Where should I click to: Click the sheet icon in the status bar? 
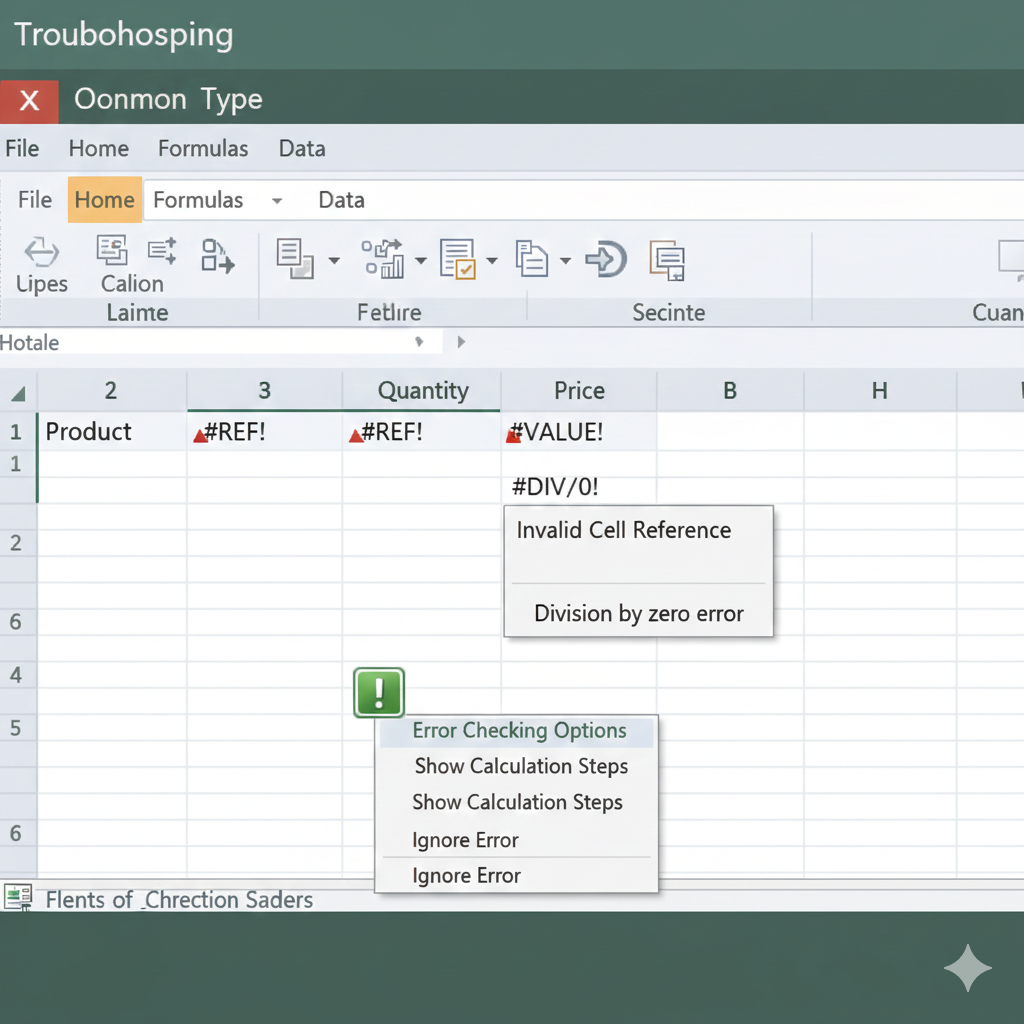(18, 897)
